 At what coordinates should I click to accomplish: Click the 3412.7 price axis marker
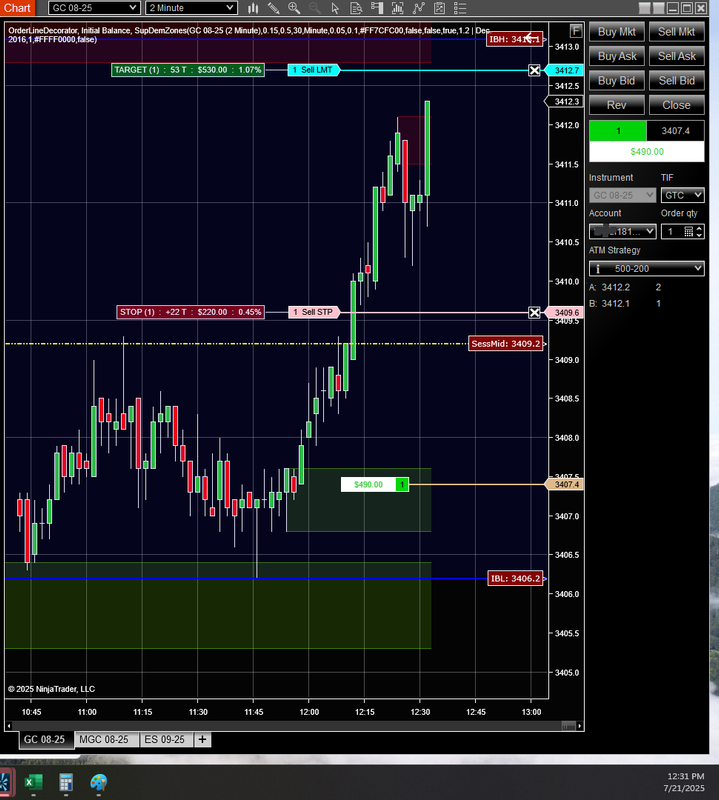[x=565, y=70]
